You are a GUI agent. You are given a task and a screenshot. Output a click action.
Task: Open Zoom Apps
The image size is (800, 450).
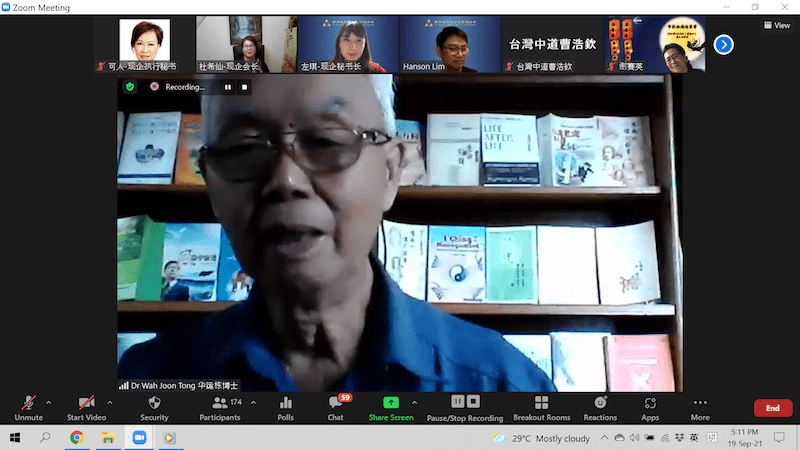pyautogui.click(x=650, y=407)
